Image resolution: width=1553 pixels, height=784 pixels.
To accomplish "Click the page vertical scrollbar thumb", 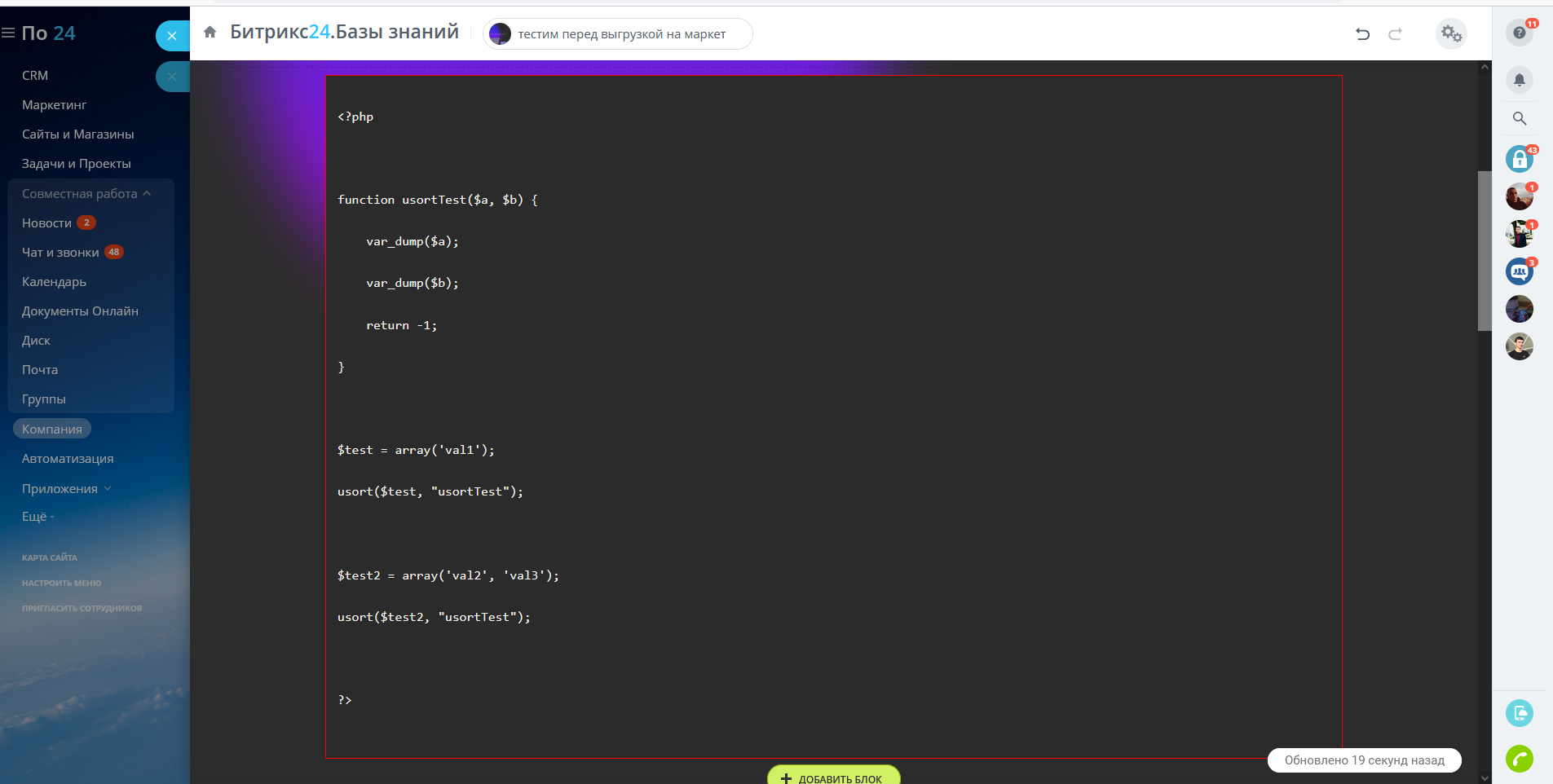I will click(1485, 250).
